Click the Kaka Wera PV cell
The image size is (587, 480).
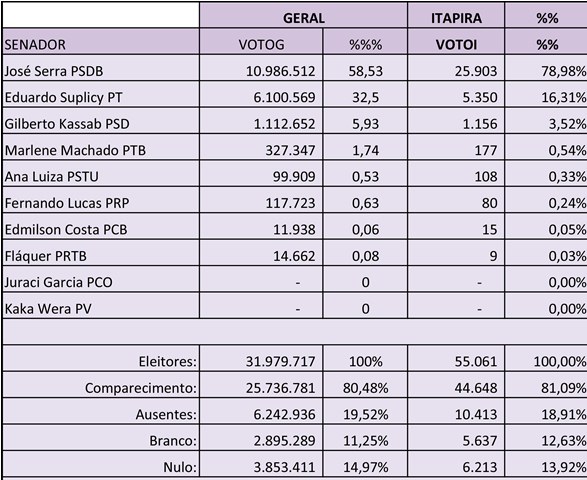coord(101,306)
